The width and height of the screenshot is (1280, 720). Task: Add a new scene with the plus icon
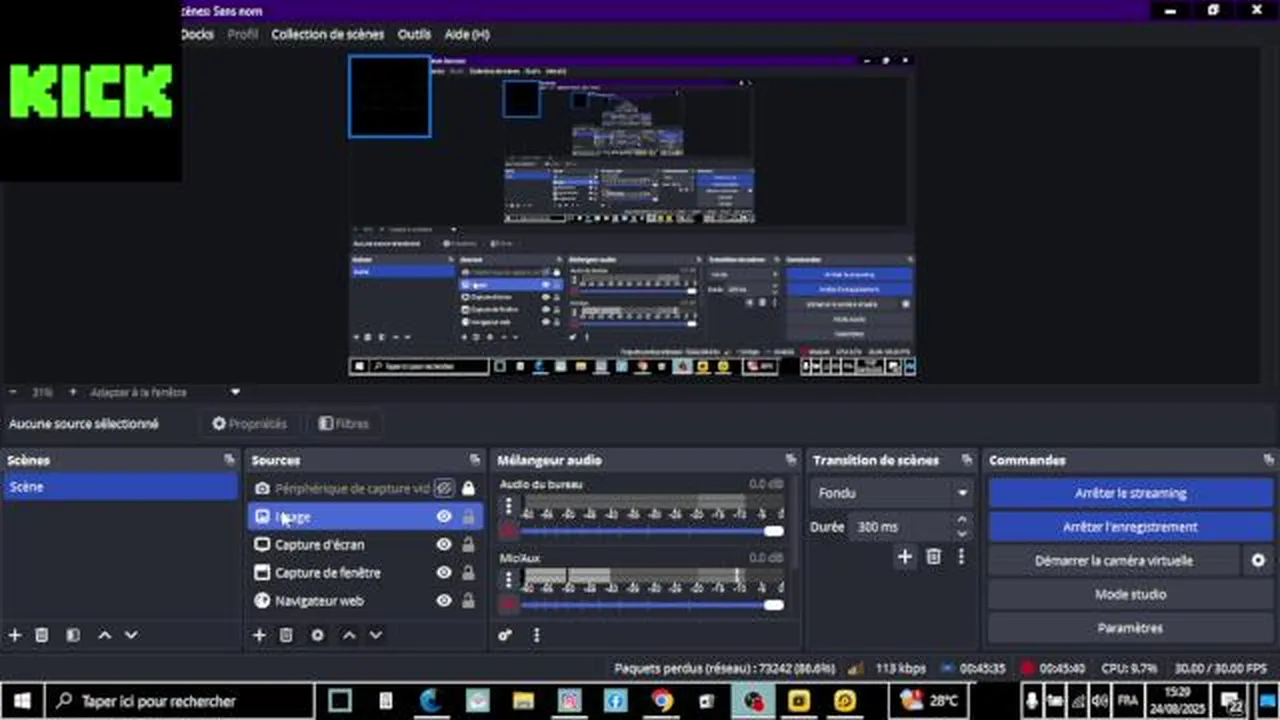[x=14, y=635]
